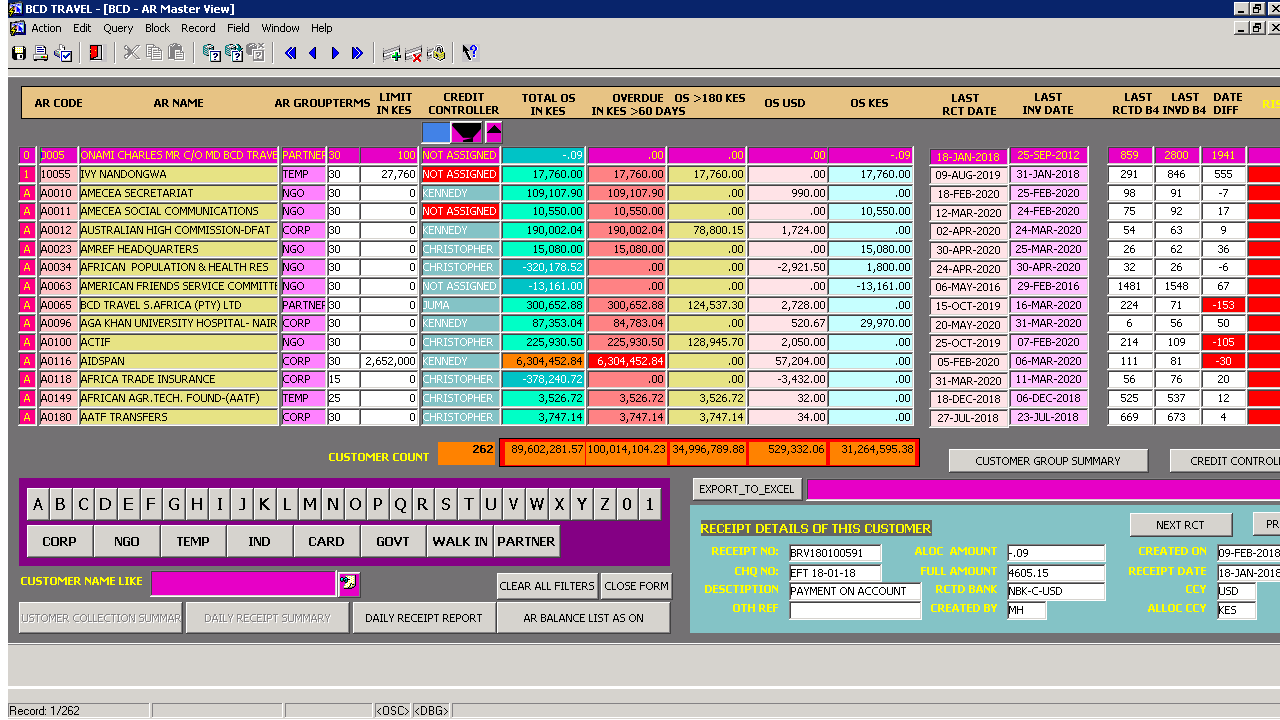Click the Cancel Query toolbar icon
The width and height of the screenshot is (1280, 720).
256,53
